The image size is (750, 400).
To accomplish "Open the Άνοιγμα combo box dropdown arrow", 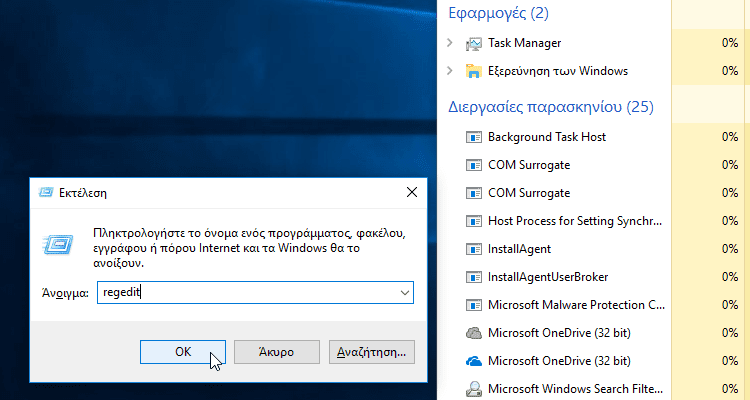I will pos(404,292).
